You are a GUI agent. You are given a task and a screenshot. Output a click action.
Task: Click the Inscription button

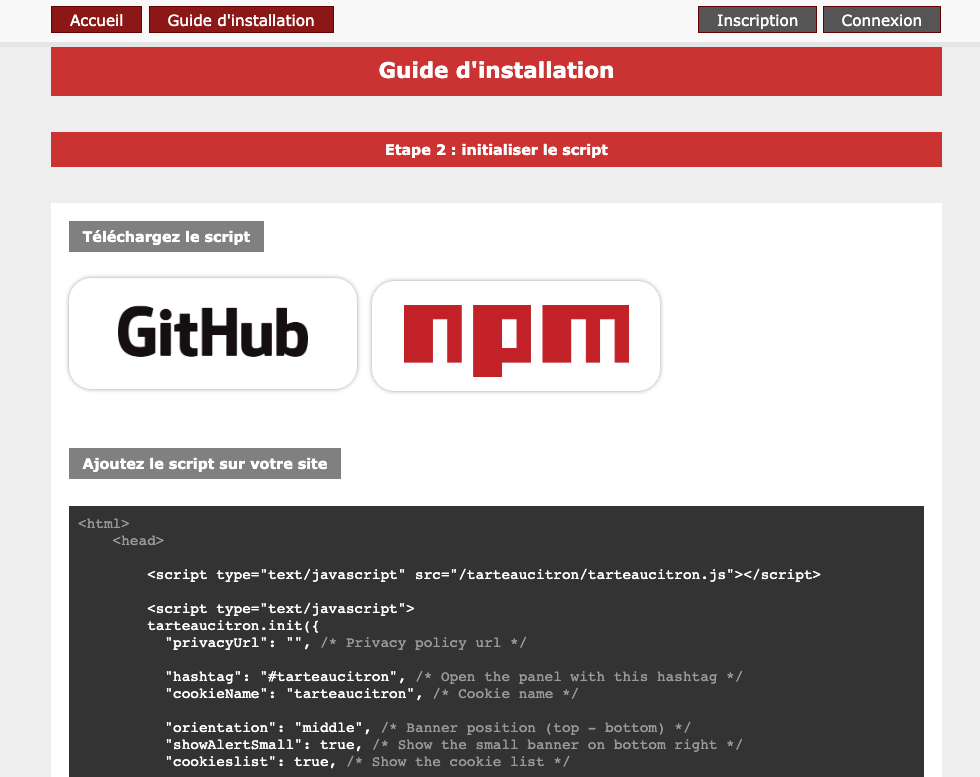coord(757,19)
